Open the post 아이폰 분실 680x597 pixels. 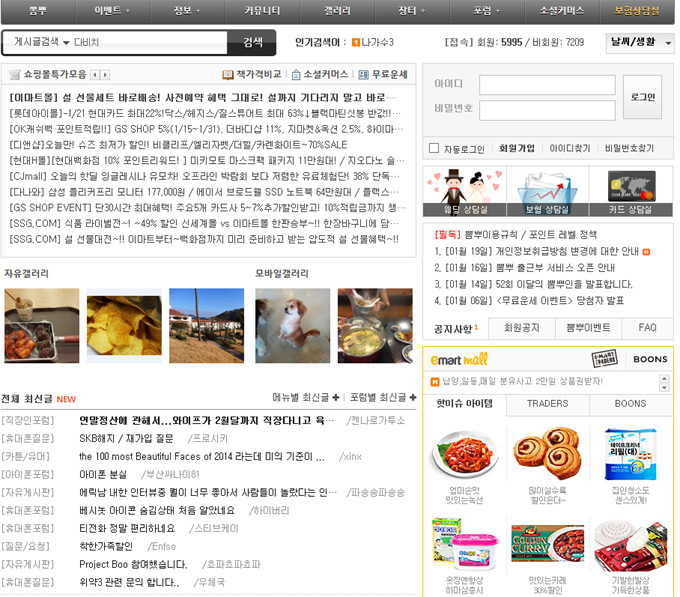coord(103,474)
